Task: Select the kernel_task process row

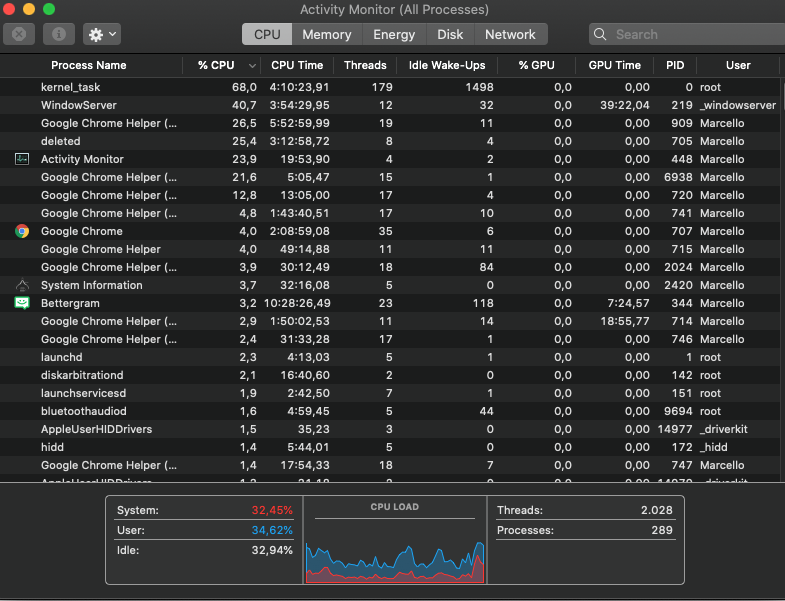Action: coord(390,87)
